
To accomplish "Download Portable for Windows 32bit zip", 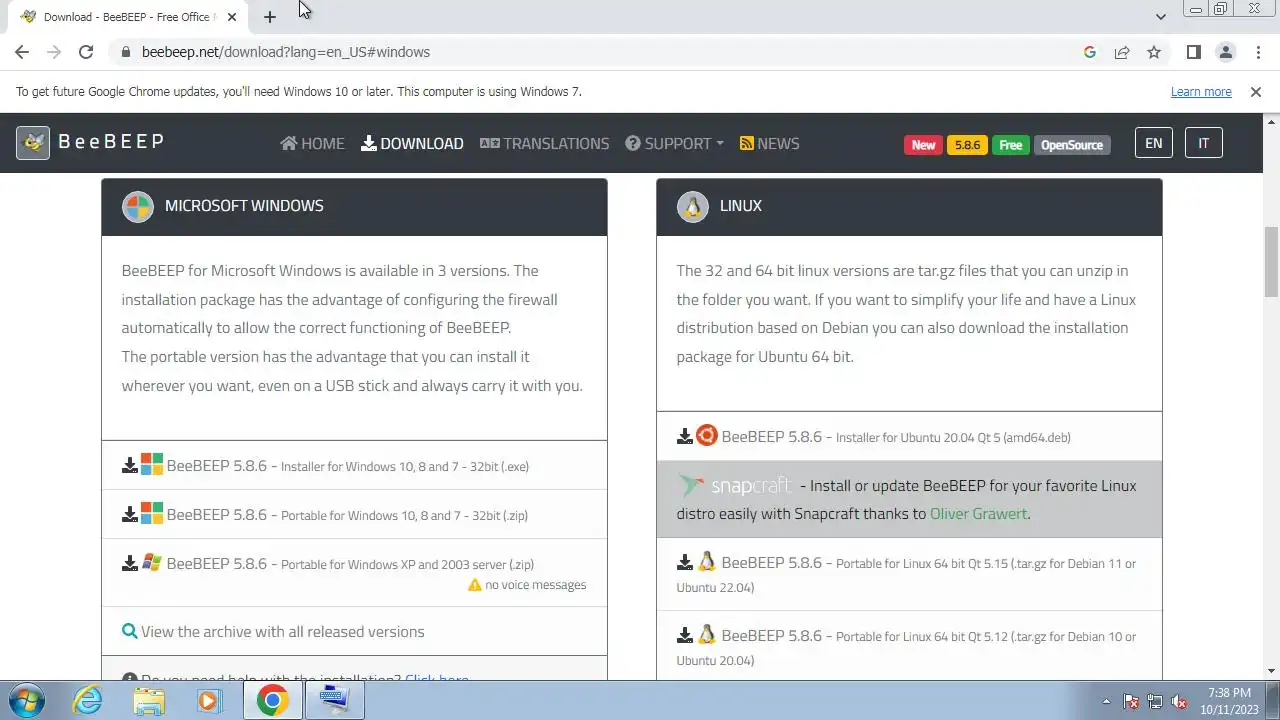I will click(347, 515).
